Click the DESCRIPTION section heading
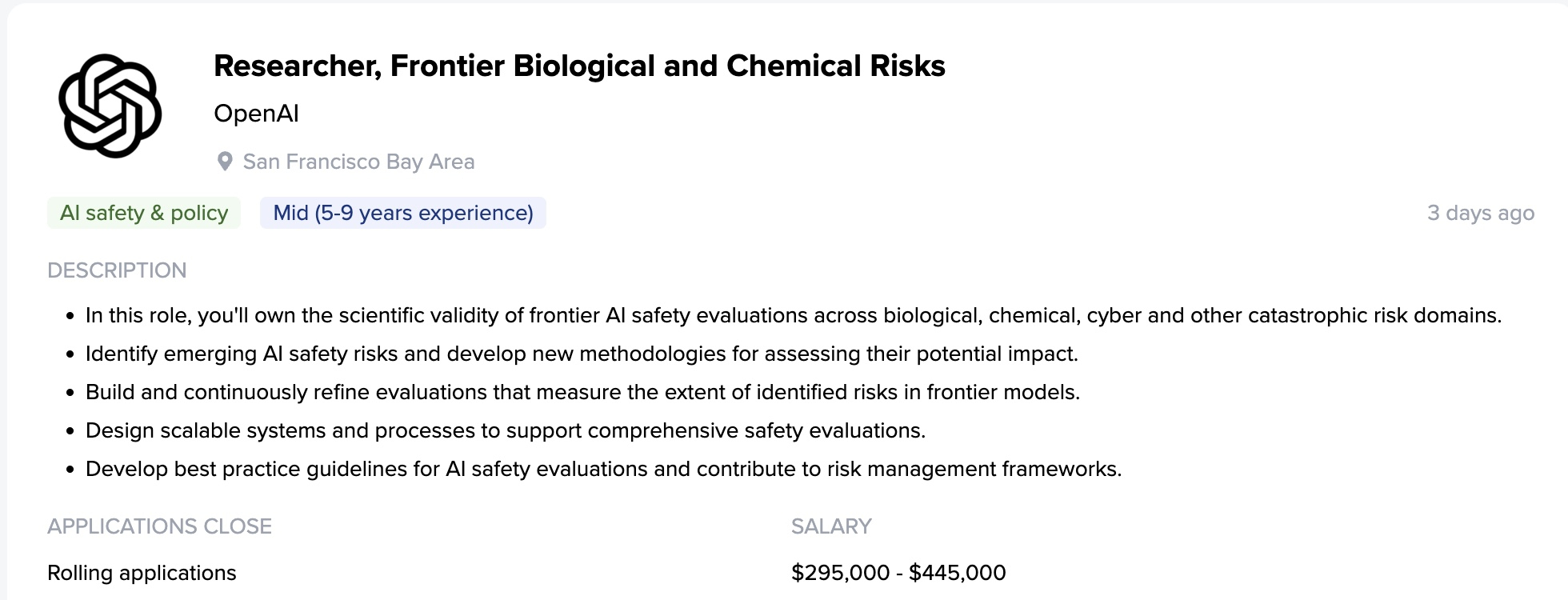This screenshot has height=600, width=1568. point(117,270)
